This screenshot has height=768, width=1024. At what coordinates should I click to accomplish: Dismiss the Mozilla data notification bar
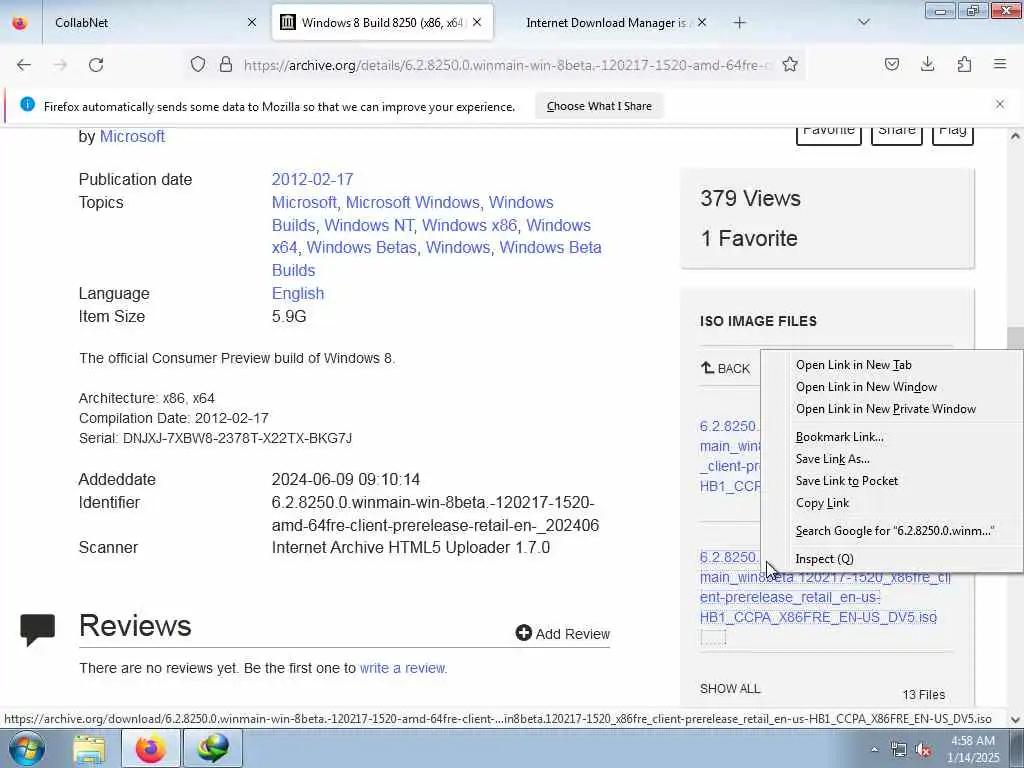(999, 104)
